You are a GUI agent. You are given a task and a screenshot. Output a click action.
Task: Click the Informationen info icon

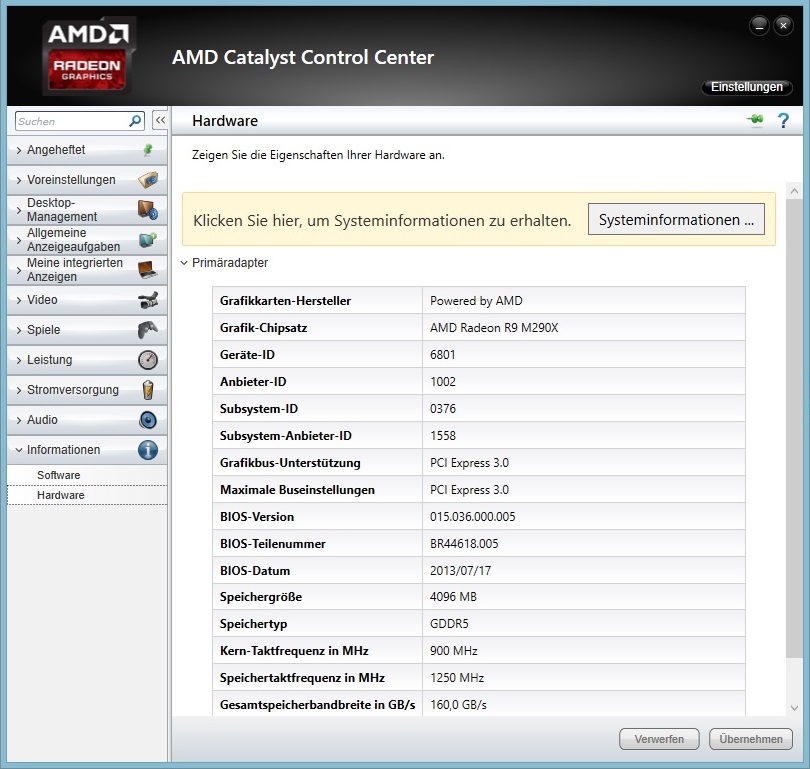click(148, 450)
